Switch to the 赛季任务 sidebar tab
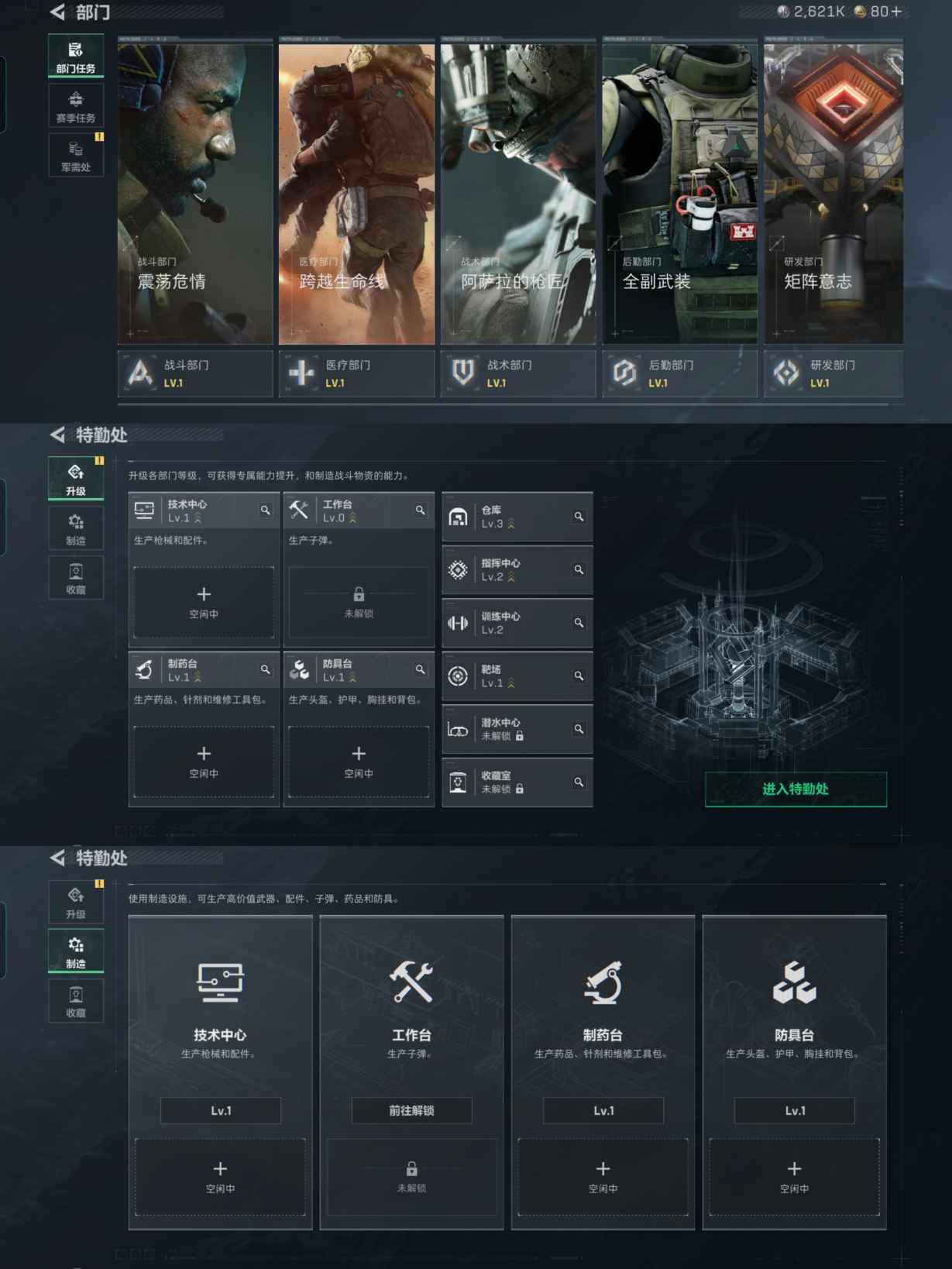Screen dimensions: 952x1269 pyautogui.click(x=76, y=106)
